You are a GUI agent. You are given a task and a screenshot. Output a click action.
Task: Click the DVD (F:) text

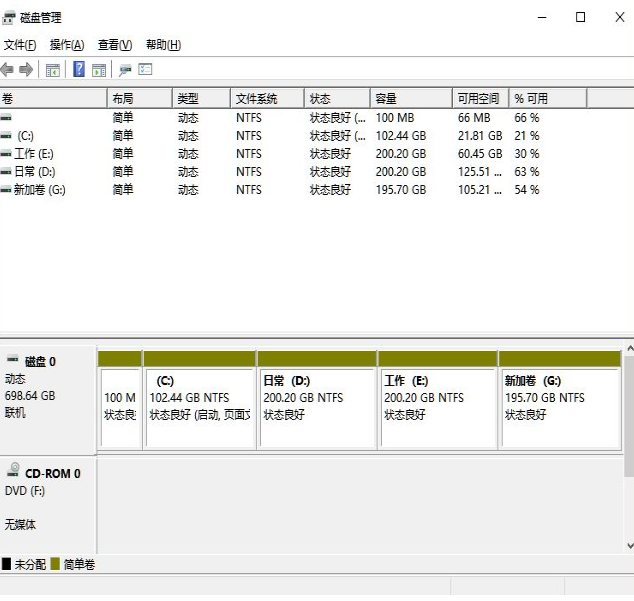(25, 491)
